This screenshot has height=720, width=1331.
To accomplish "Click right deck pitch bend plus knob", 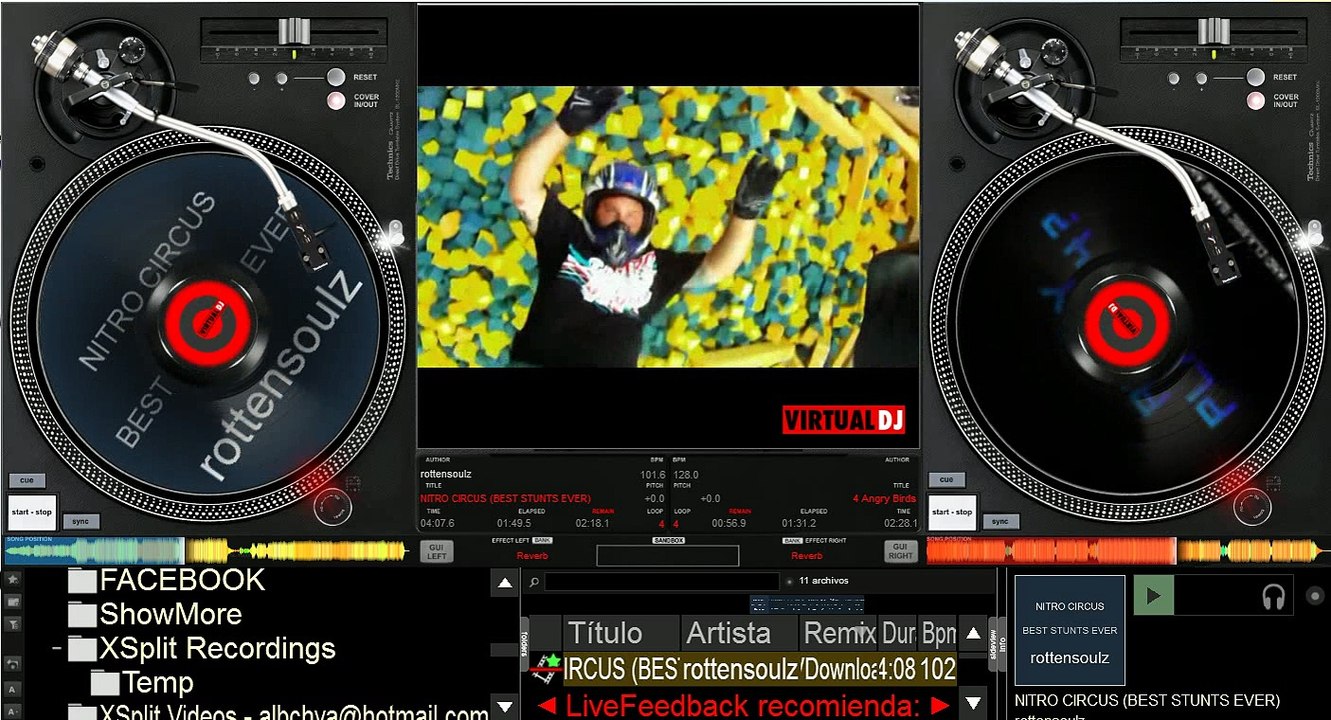I will pyautogui.click(x=1200, y=78).
